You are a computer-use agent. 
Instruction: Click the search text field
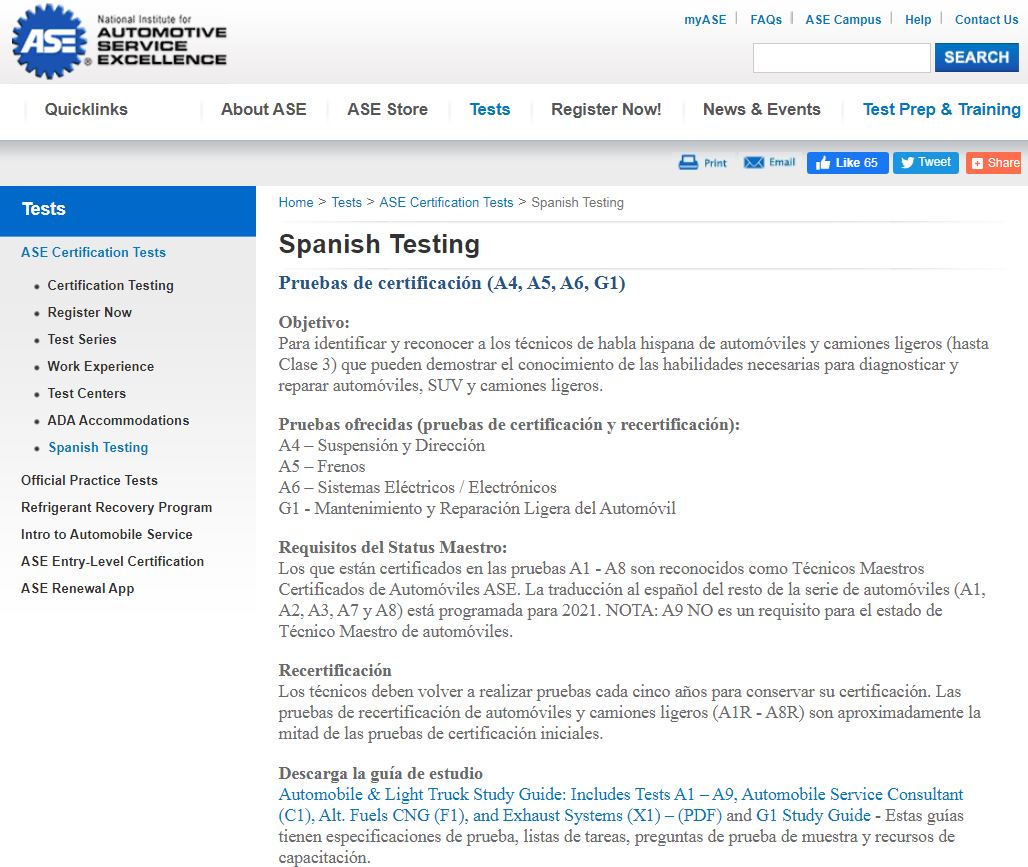(x=841, y=58)
